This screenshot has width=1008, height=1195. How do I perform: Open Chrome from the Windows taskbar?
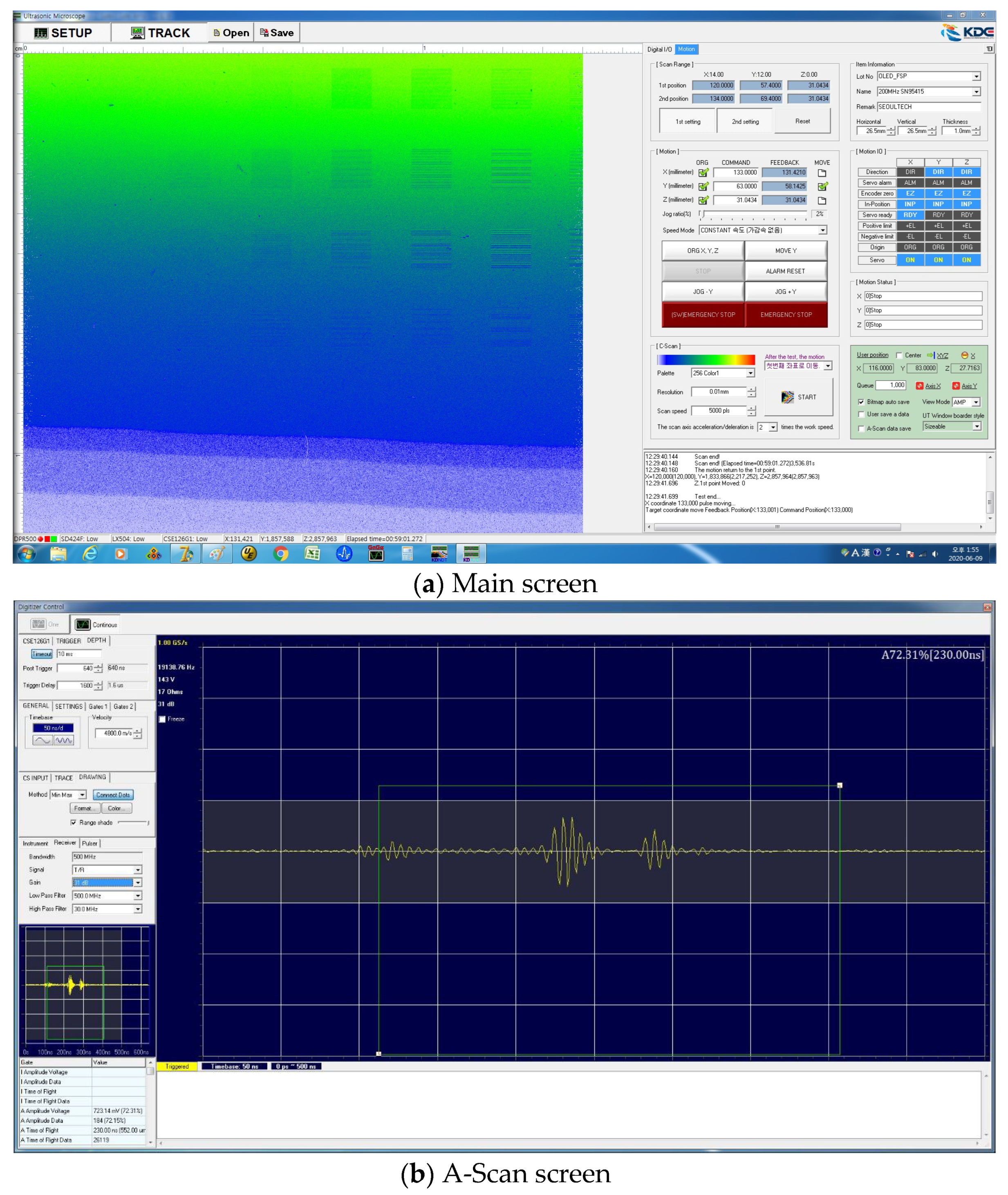point(280,553)
